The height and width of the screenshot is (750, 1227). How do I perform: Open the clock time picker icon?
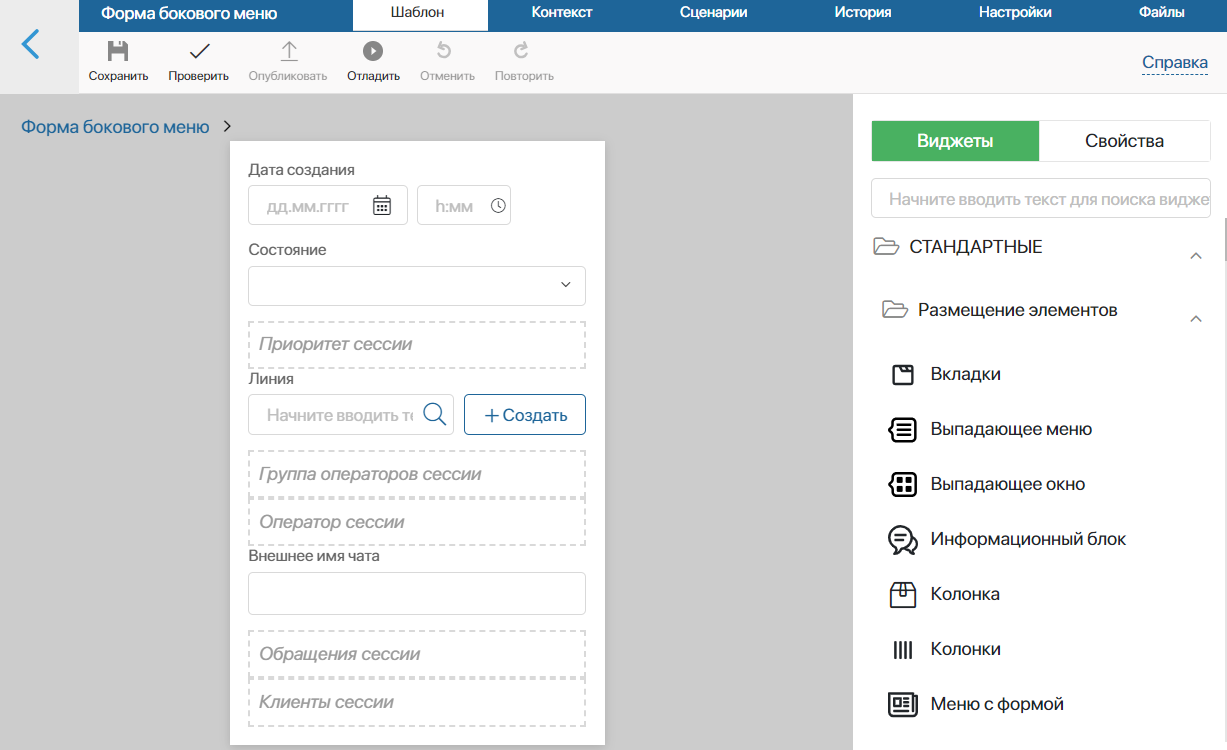click(x=498, y=205)
